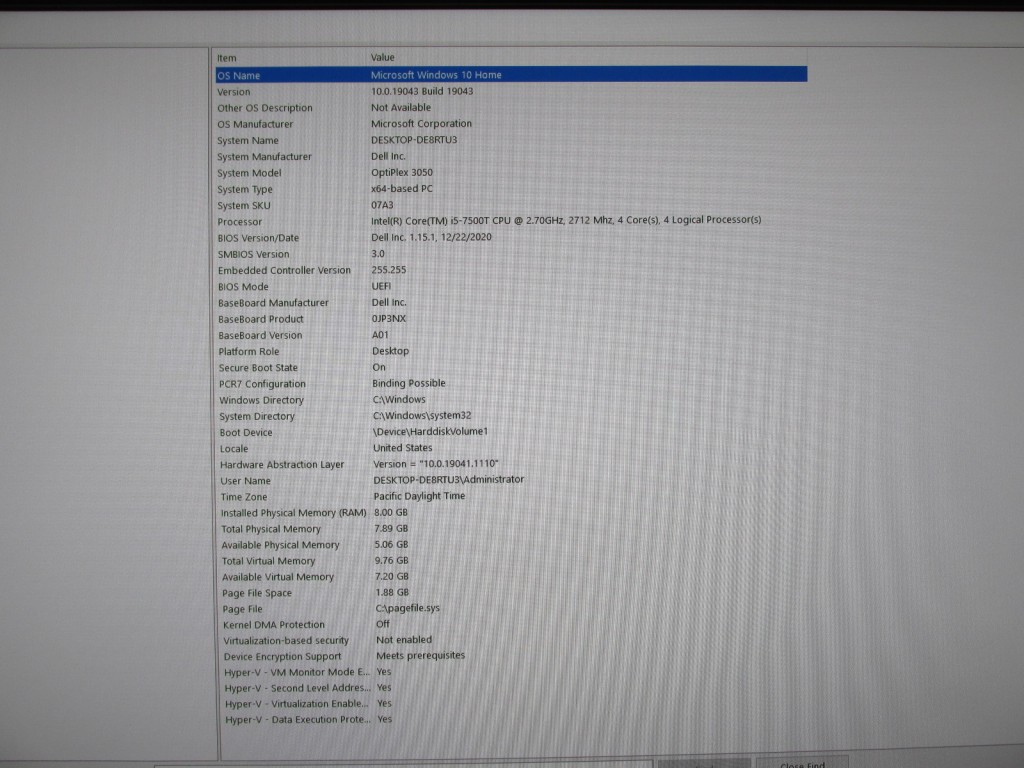The width and height of the screenshot is (1024, 768).
Task: Click the Embedded Controller Version label
Action: [284, 270]
